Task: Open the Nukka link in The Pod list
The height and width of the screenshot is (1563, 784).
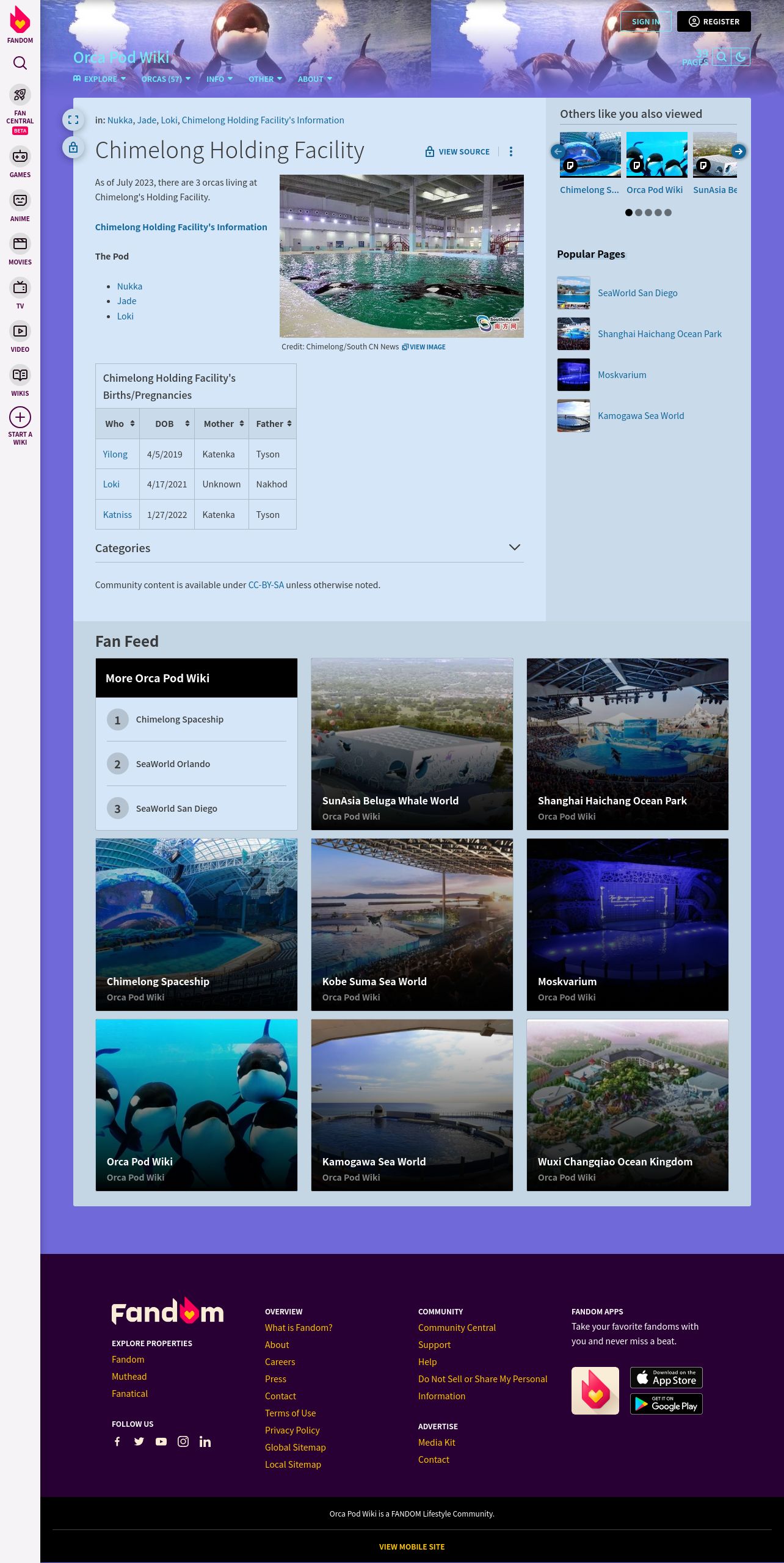Action: coord(129,286)
